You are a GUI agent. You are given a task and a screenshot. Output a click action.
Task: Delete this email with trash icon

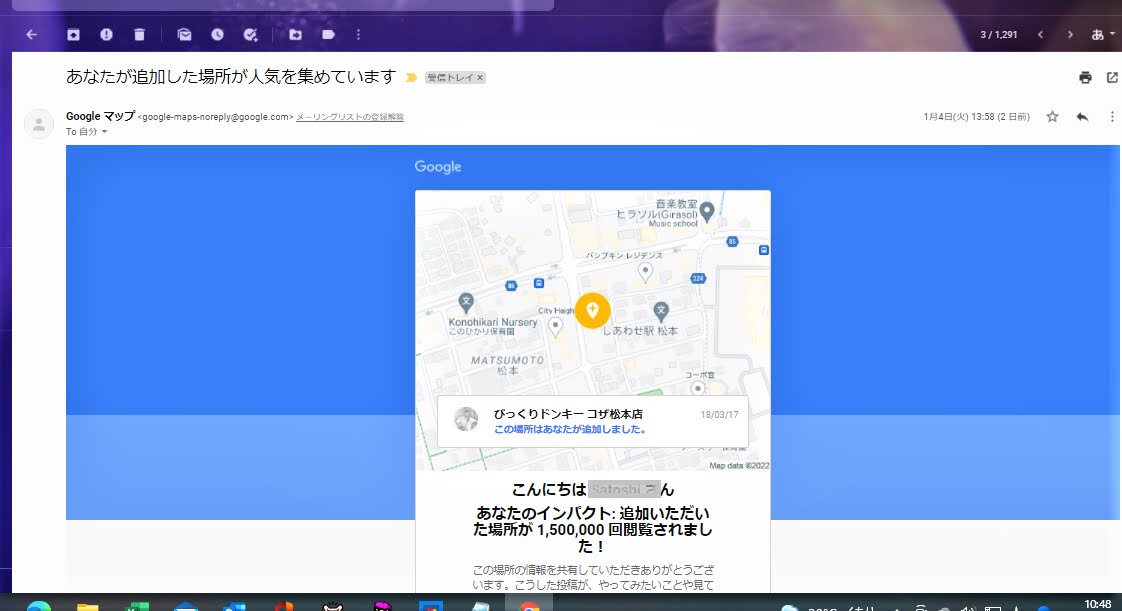click(140, 34)
